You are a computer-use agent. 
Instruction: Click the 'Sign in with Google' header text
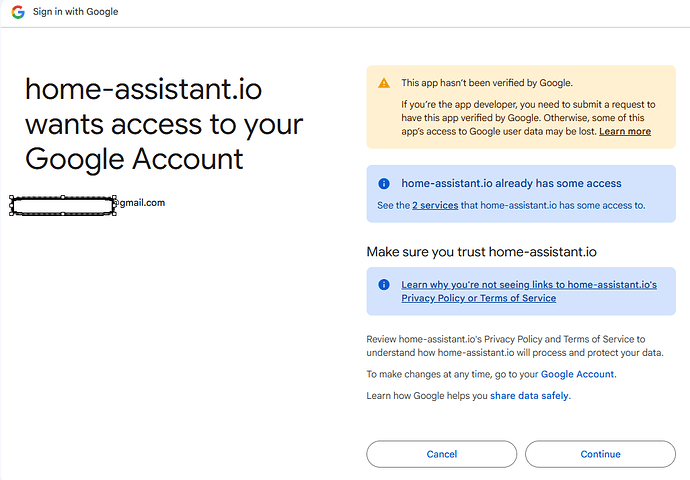tap(75, 12)
